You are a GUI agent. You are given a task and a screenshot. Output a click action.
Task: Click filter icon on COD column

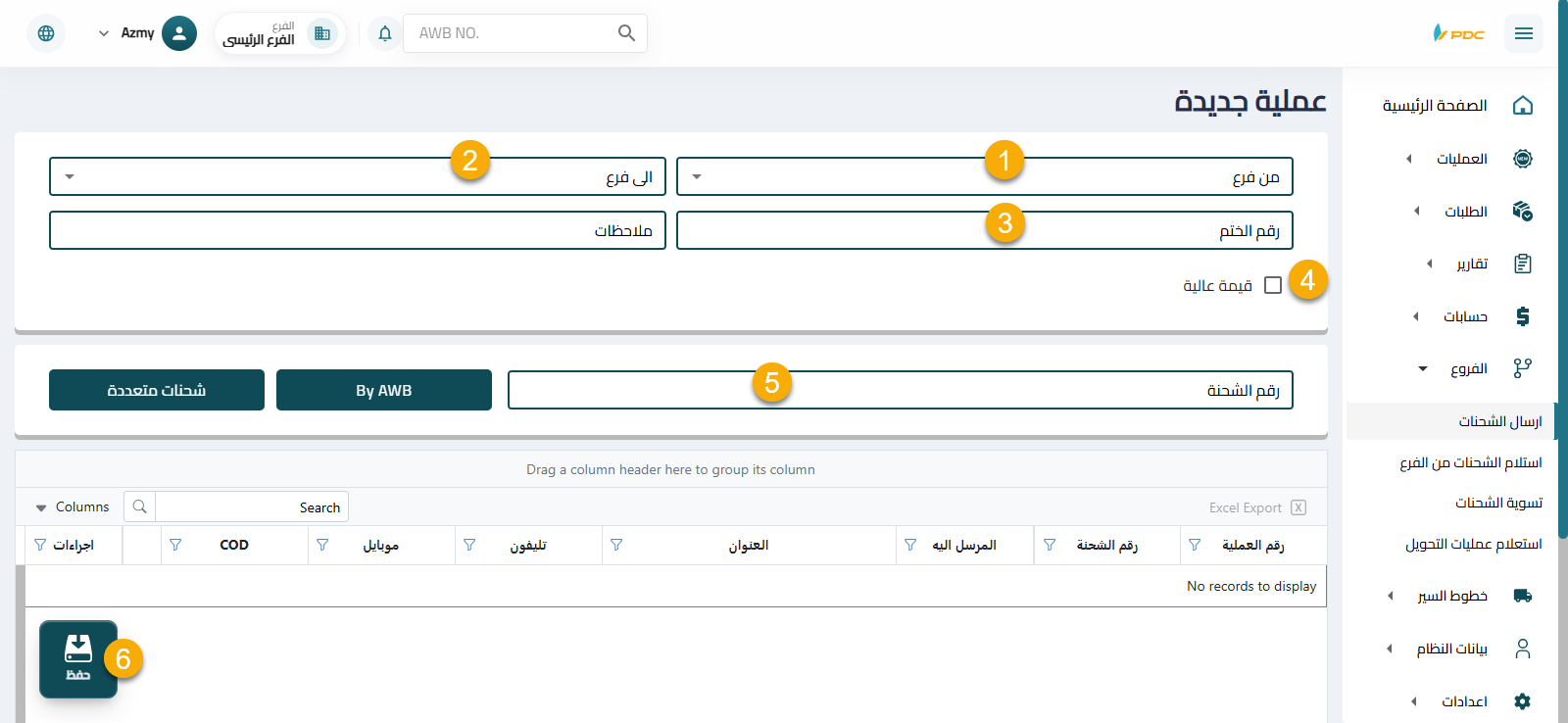coord(175,545)
